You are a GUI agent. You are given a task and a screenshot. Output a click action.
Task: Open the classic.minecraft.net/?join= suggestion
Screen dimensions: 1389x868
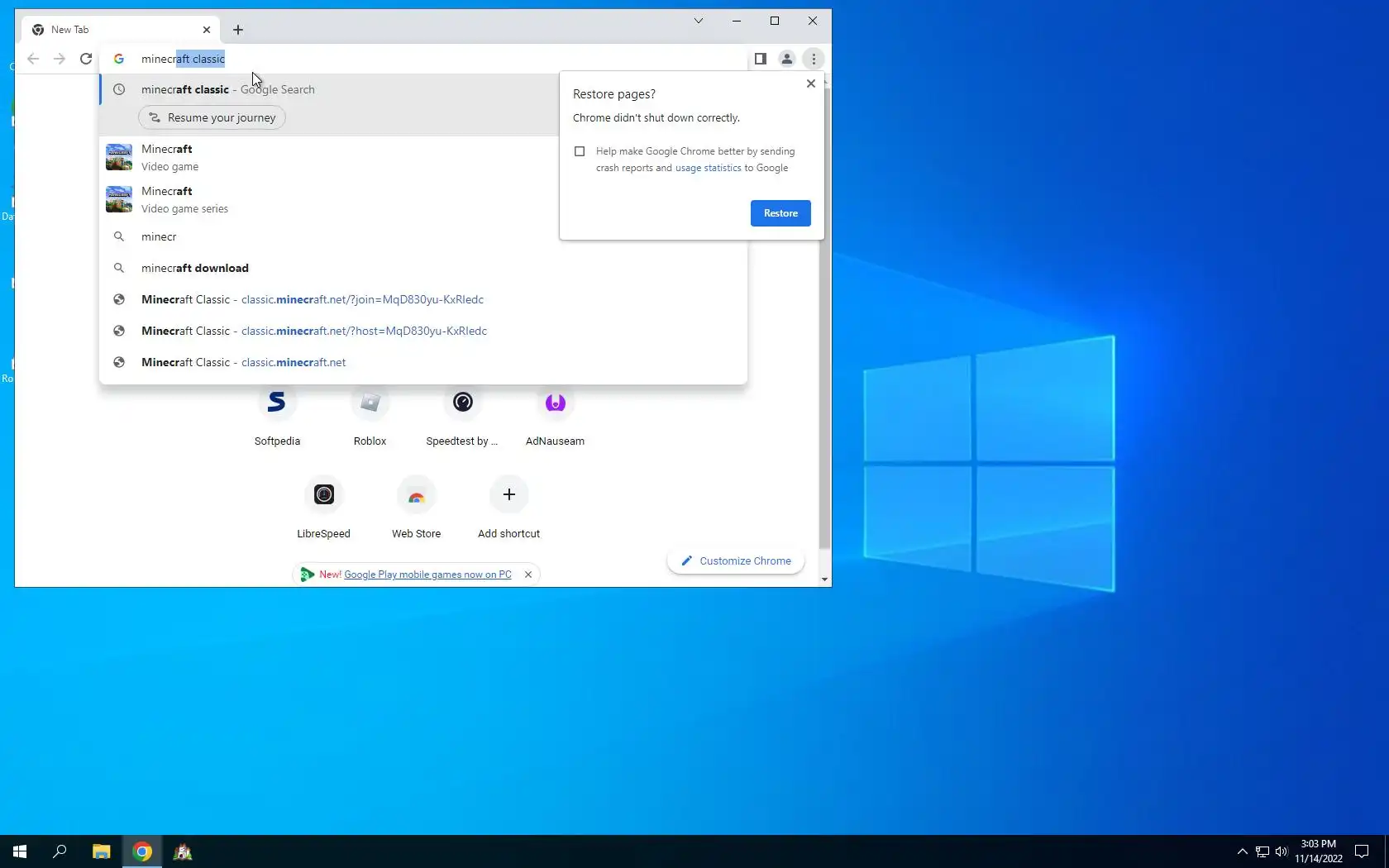pyautogui.click(x=422, y=299)
